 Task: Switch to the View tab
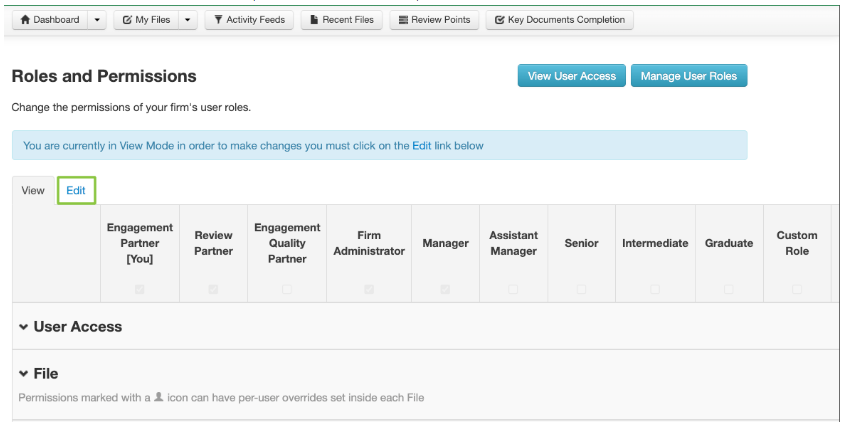33,190
